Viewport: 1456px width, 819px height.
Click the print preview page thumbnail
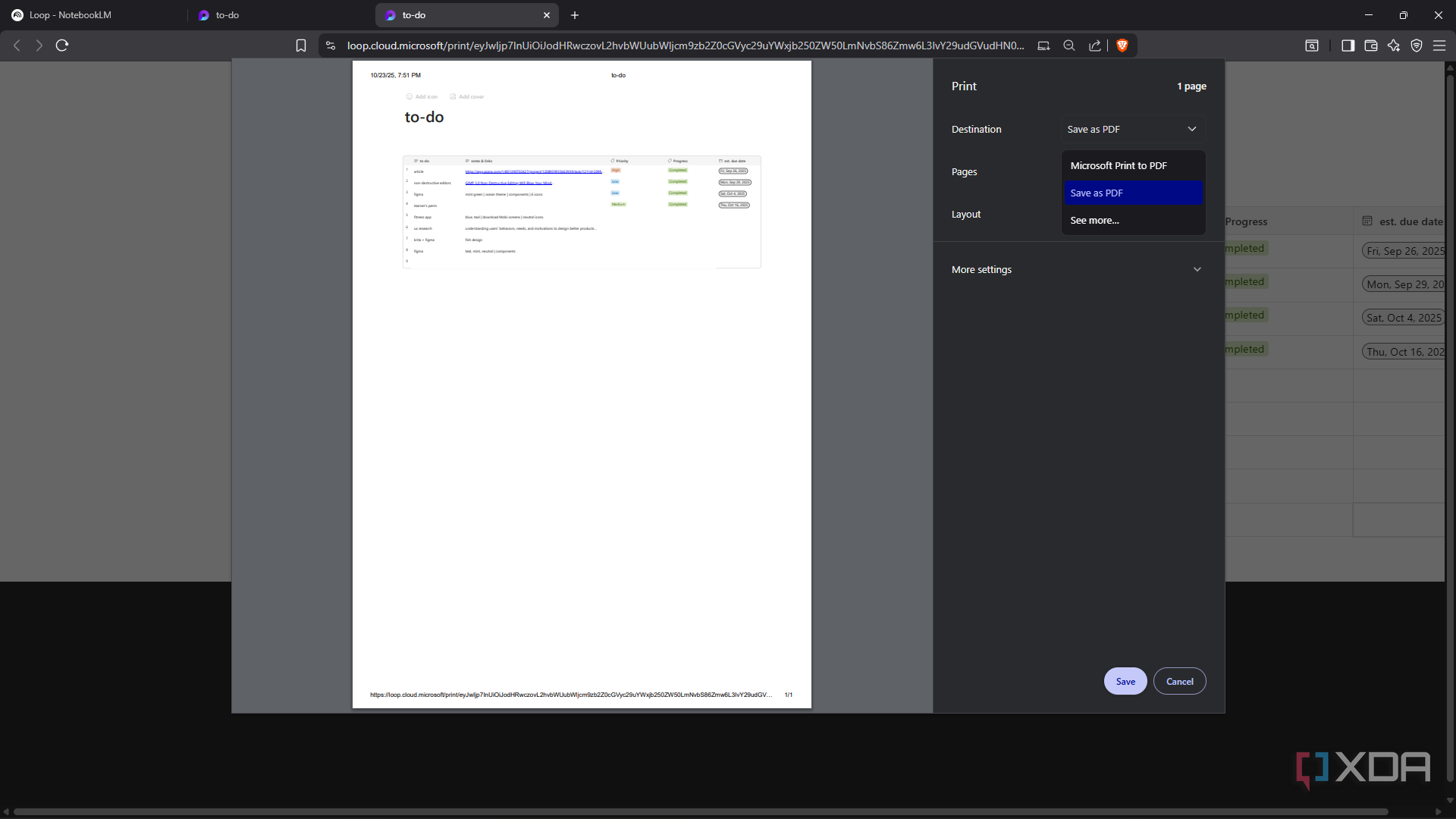click(582, 384)
